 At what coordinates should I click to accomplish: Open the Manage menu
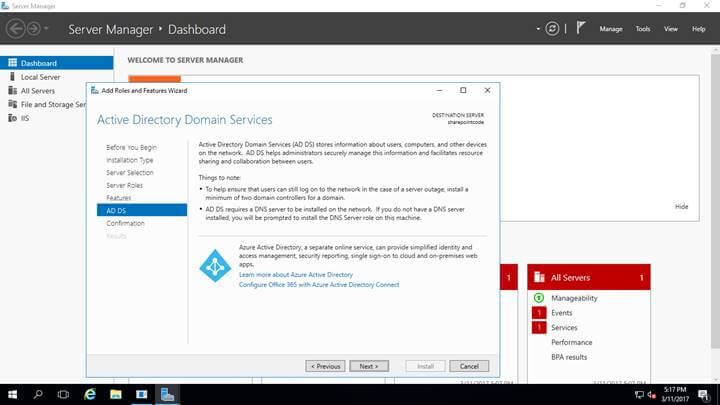click(611, 29)
